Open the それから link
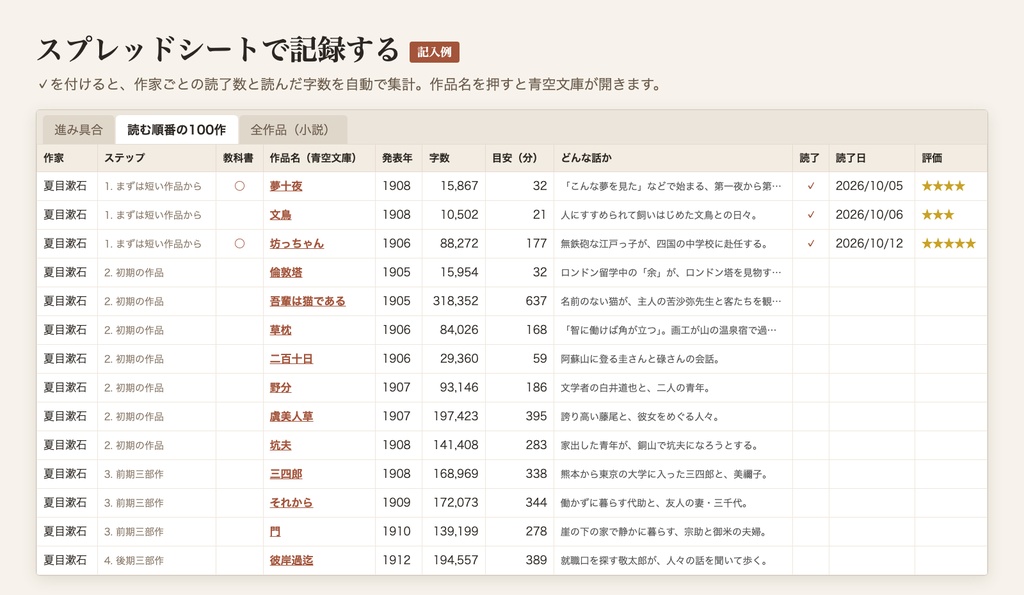The image size is (1024, 595). [291, 502]
